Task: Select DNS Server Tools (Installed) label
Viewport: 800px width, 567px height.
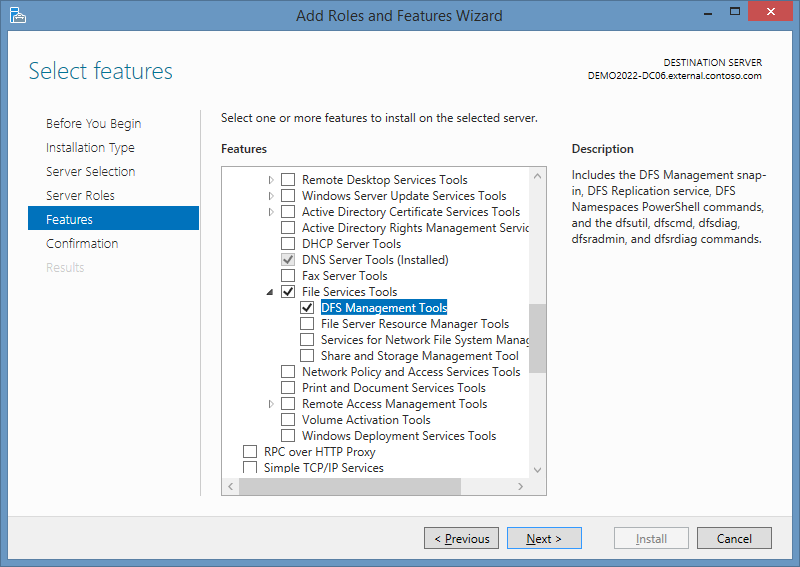Action: (x=375, y=260)
